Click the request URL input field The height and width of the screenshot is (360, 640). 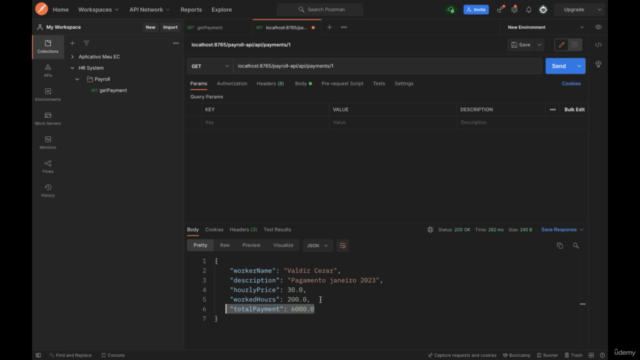[x=388, y=66]
